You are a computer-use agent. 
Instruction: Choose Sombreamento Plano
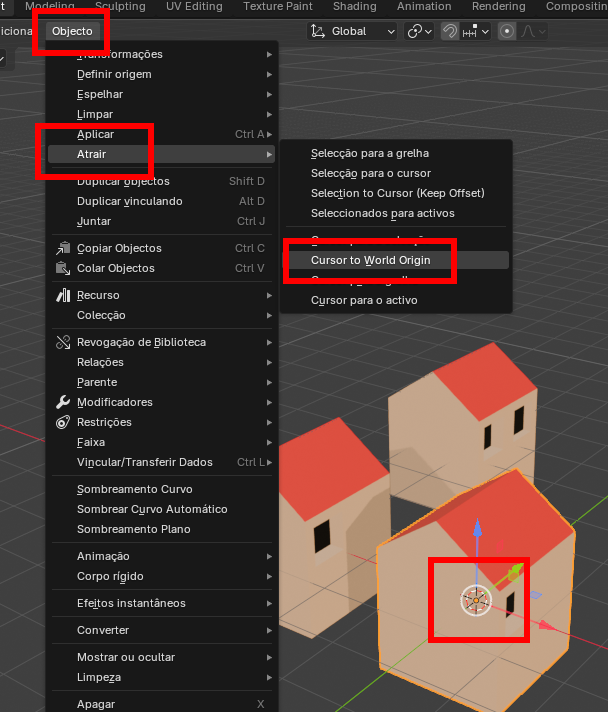pos(161,529)
